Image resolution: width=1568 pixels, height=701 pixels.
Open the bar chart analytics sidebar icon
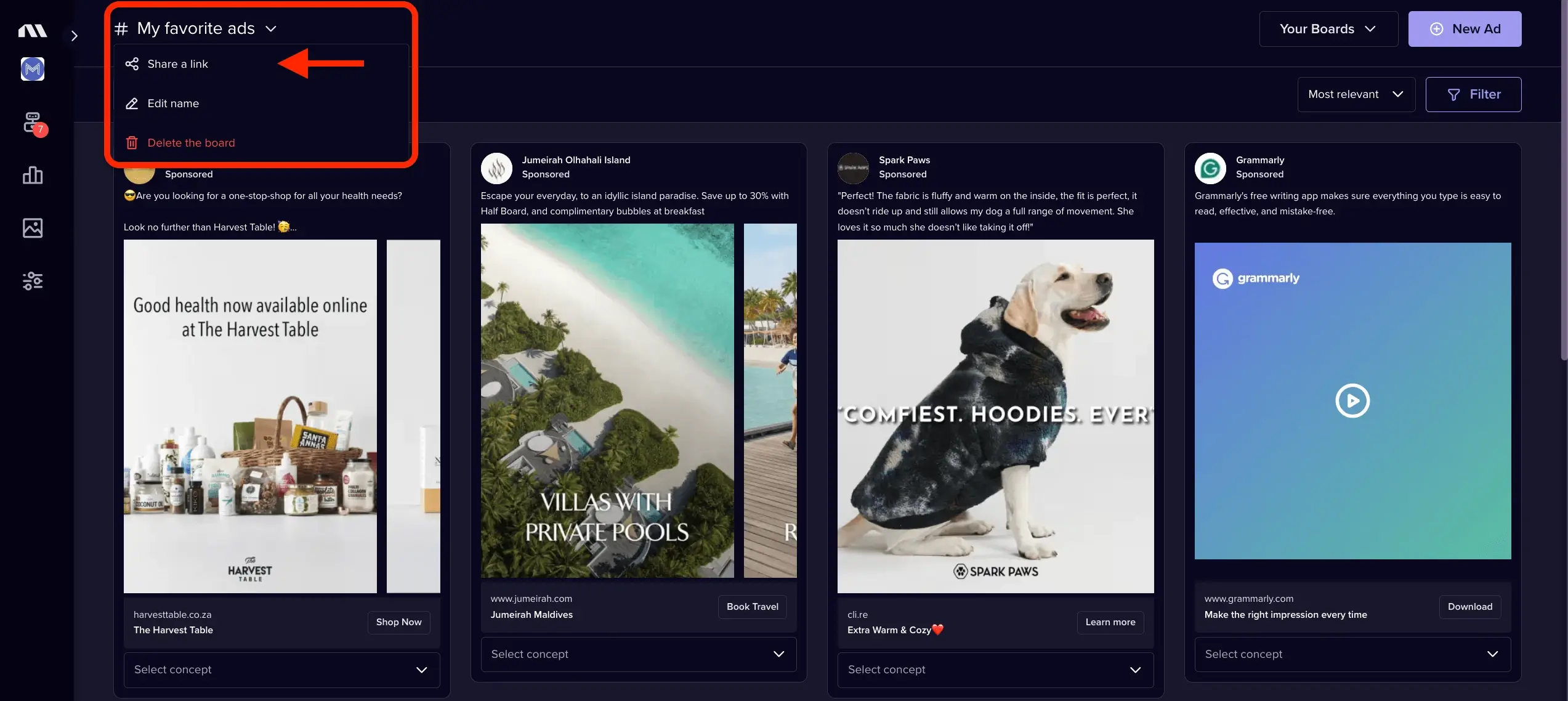point(33,175)
